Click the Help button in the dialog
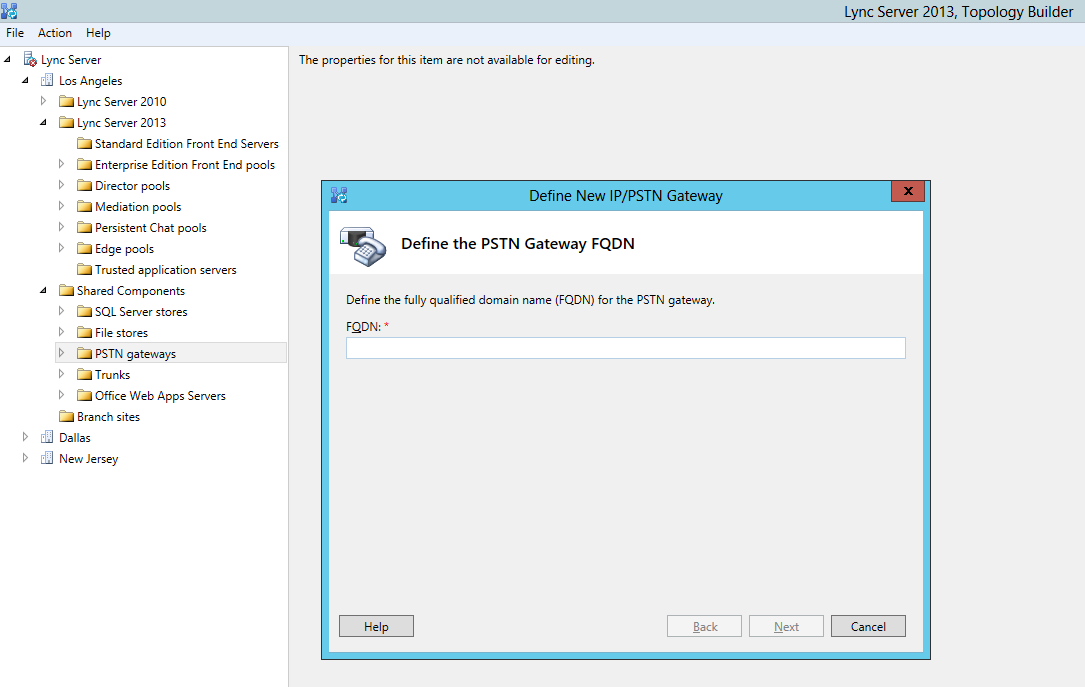Screen dimensions: 1085x687 click(x=376, y=627)
